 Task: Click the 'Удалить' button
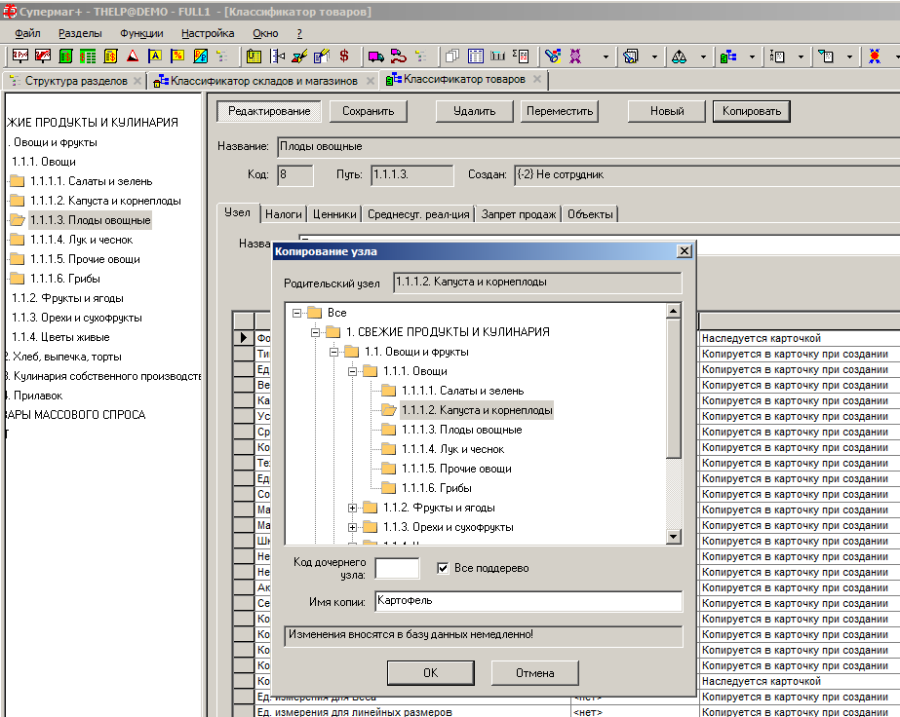click(x=474, y=111)
